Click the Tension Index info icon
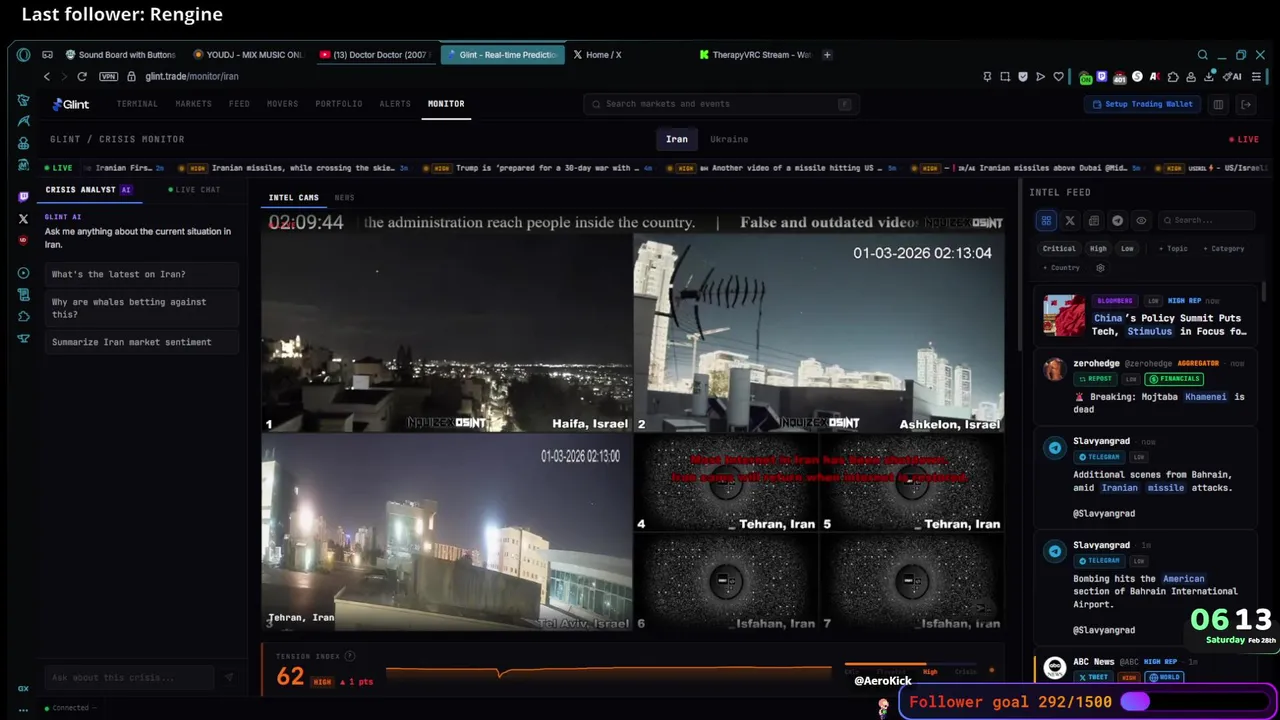The image size is (1280, 720). pyautogui.click(x=349, y=656)
